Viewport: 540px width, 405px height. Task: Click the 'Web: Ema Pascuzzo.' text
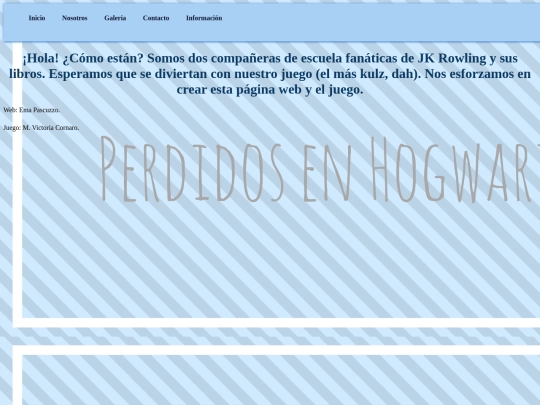[x=32, y=110]
